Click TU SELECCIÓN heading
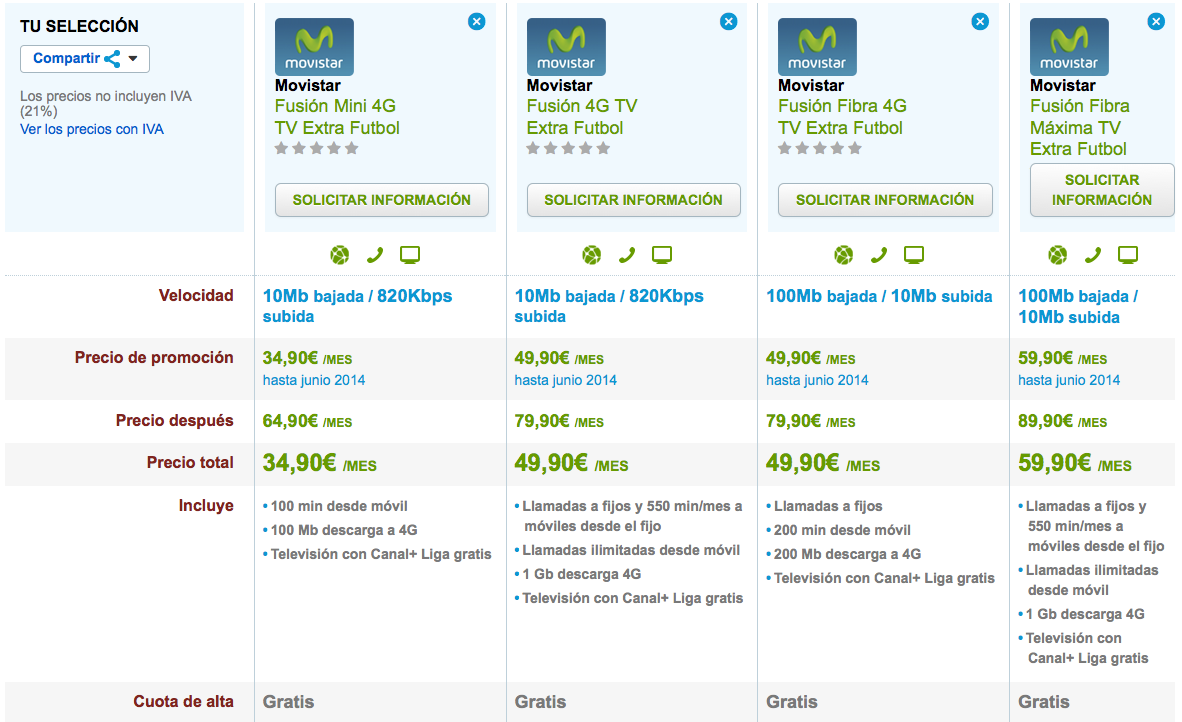 [x=79, y=26]
